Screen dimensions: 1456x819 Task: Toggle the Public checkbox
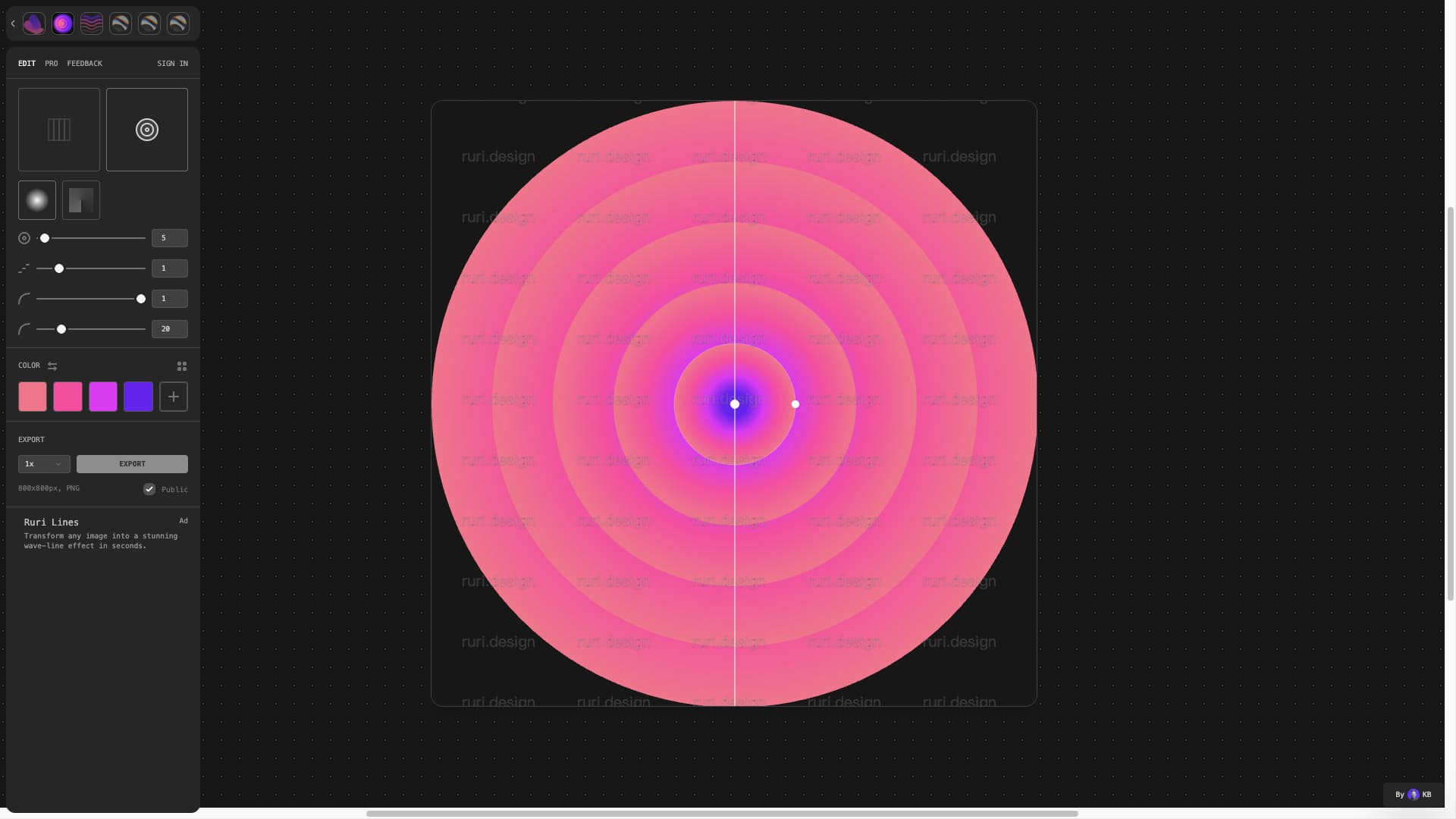(149, 489)
